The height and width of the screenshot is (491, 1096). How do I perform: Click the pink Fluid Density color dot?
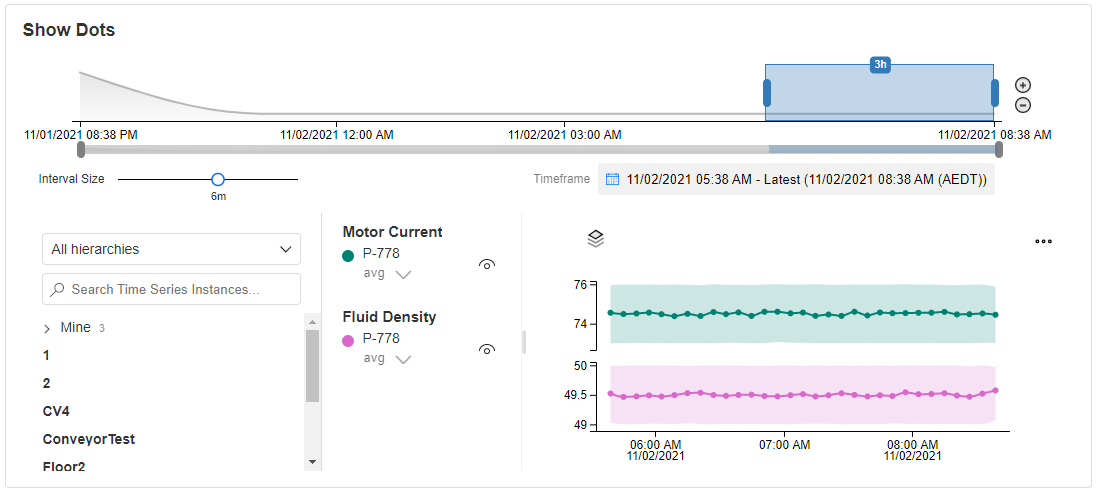[348, 341]
